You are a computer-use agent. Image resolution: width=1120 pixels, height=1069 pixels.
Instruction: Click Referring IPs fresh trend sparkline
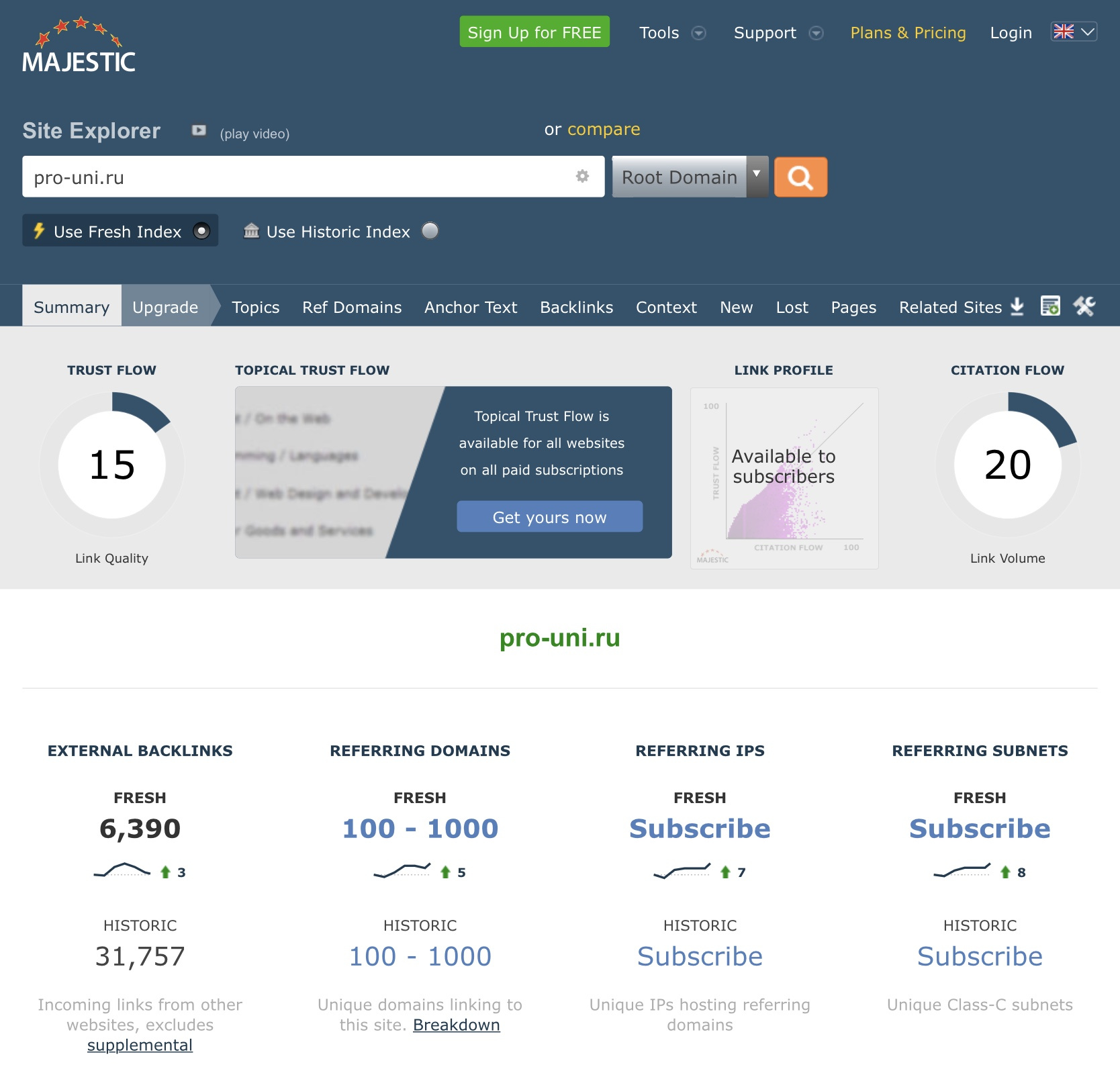click(x=682, y=870)
